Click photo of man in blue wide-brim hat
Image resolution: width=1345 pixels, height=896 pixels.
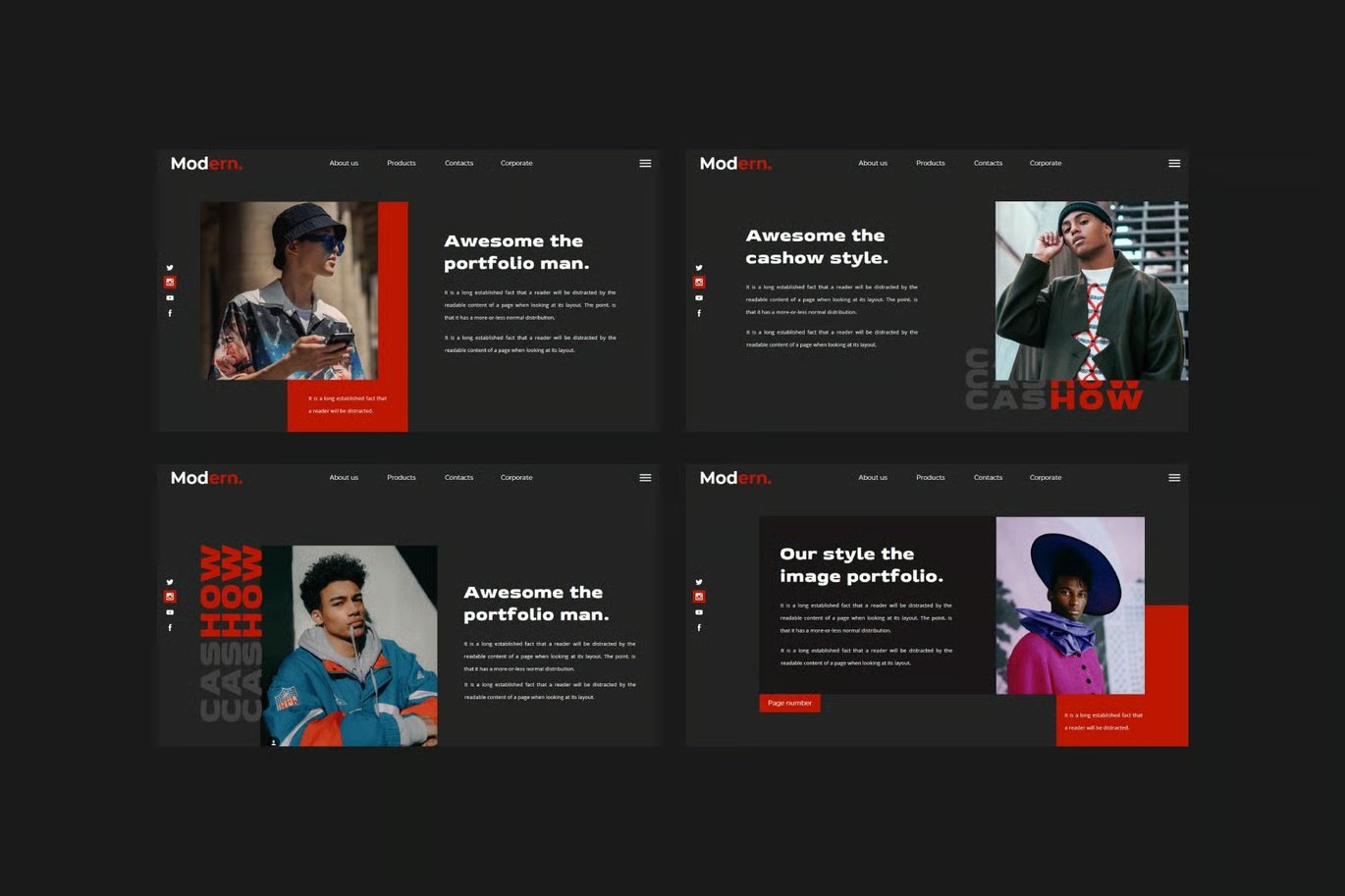1070,606
